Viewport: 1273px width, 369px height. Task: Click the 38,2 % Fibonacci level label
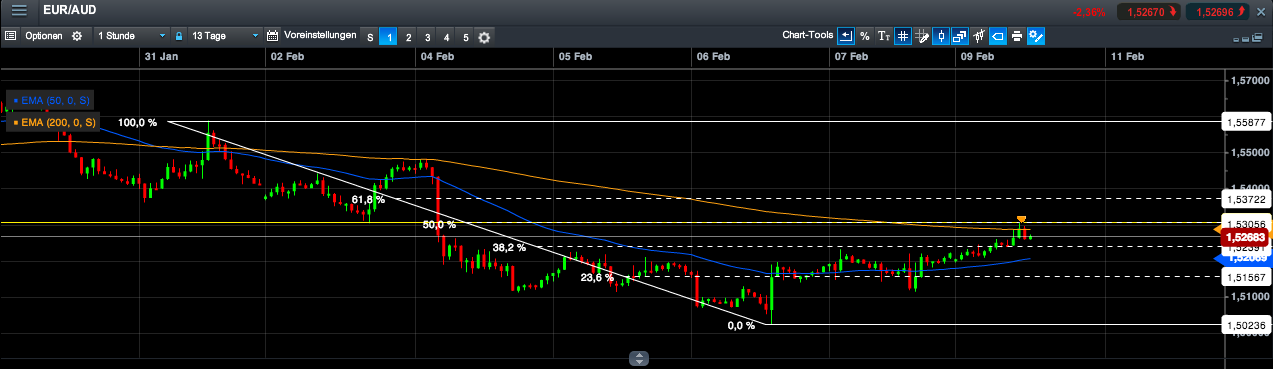508,247
